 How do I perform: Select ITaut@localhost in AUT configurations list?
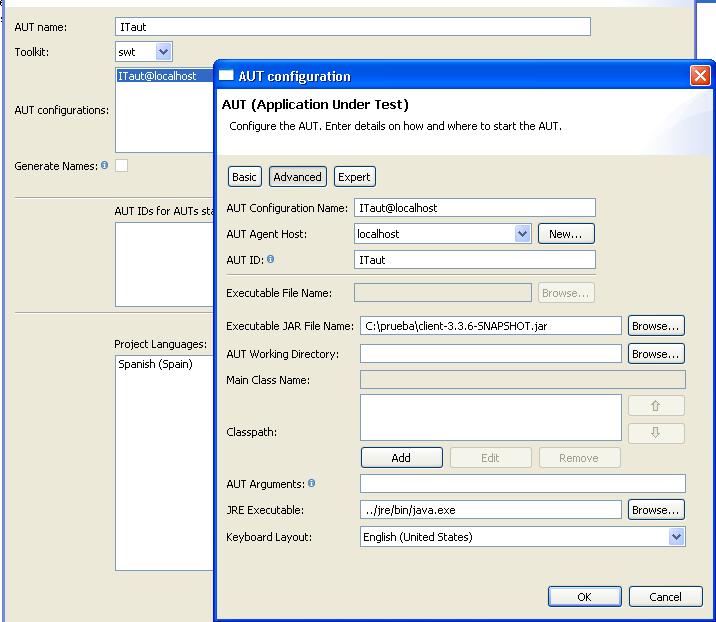(164, 76)
